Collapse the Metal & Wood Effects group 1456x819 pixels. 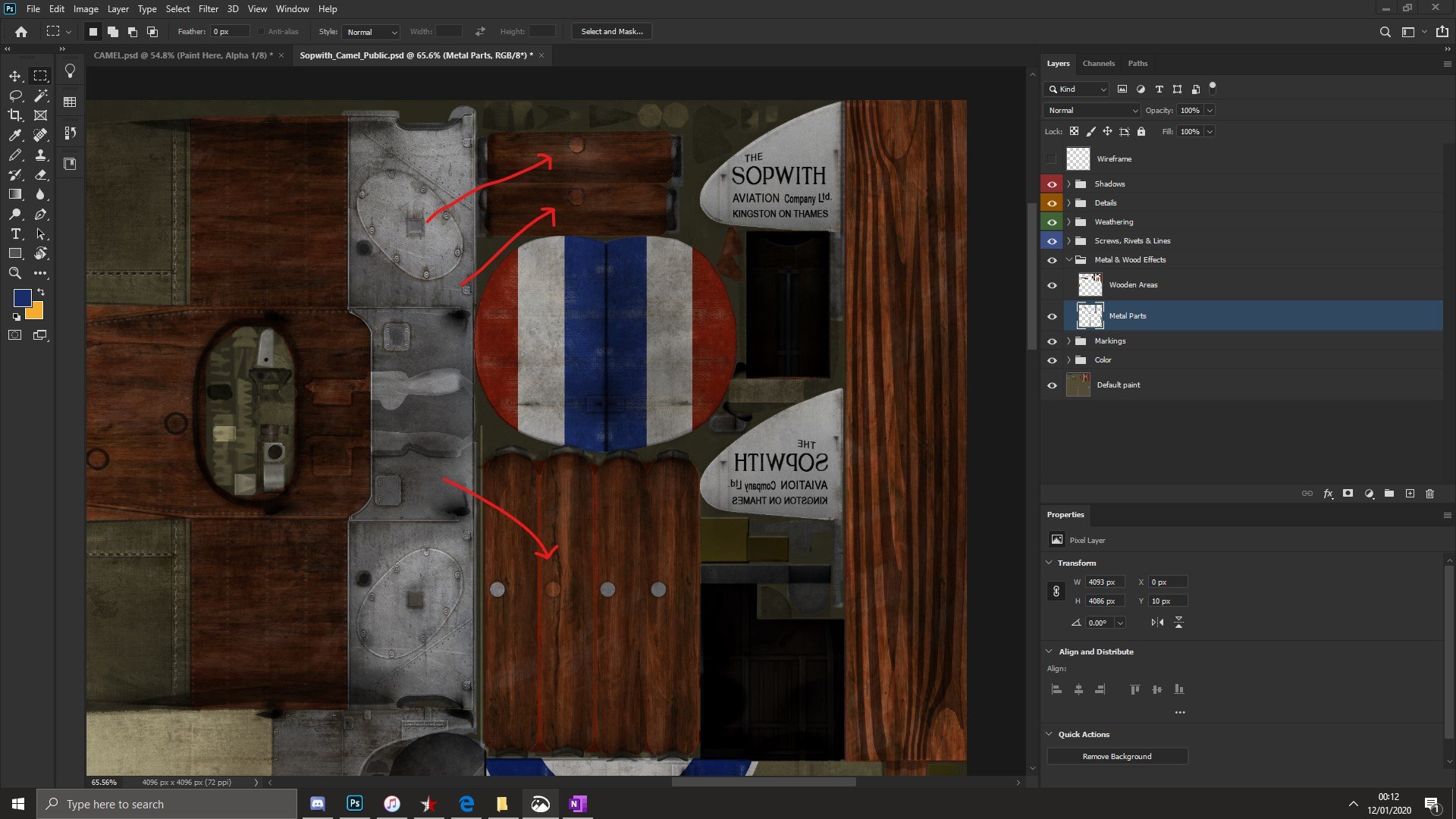pos(1069,260)
